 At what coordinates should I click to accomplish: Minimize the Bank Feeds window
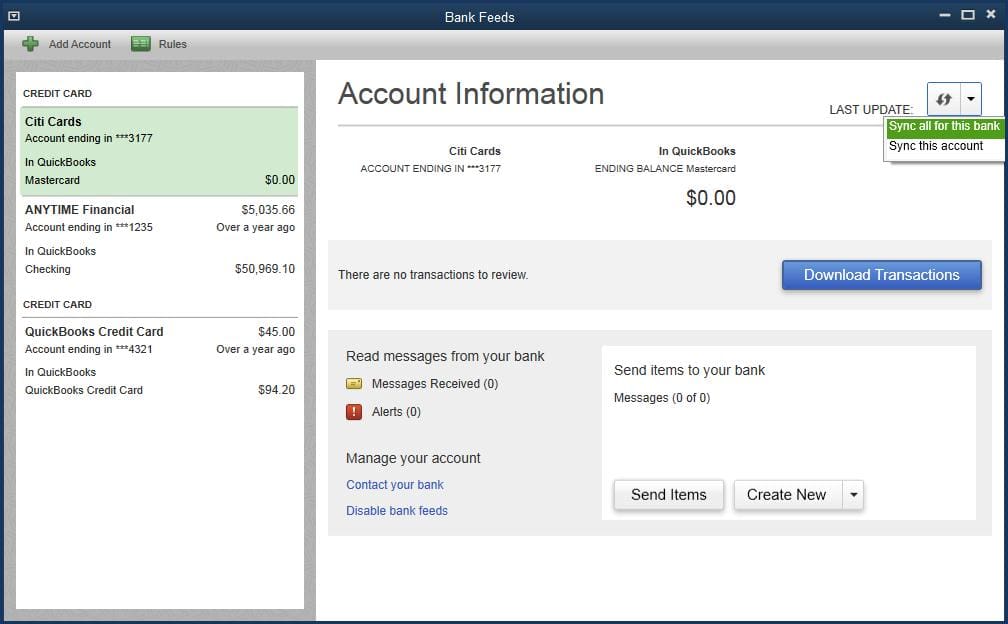[944, 15]
